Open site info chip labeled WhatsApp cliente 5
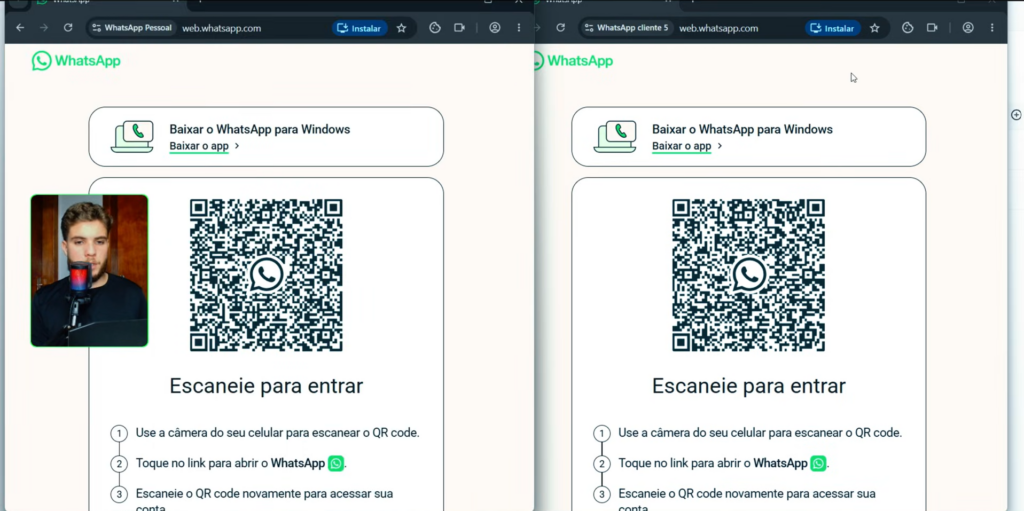Viewport: 1024px width, 511px height. [626, 28]
